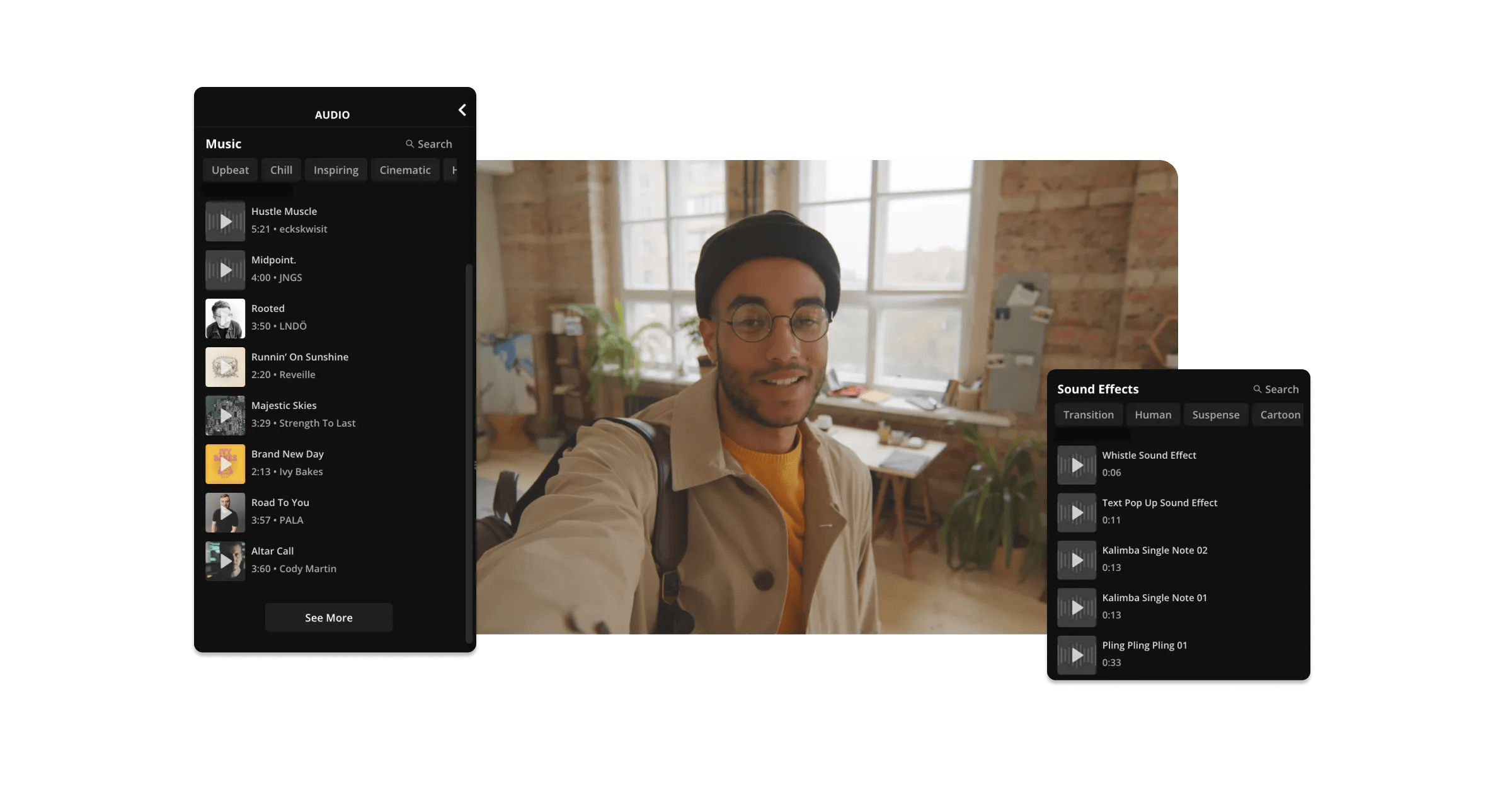Click the See More button
Image resolution: width=1512 pixels, height=794 pixels.
click(328, 618)
